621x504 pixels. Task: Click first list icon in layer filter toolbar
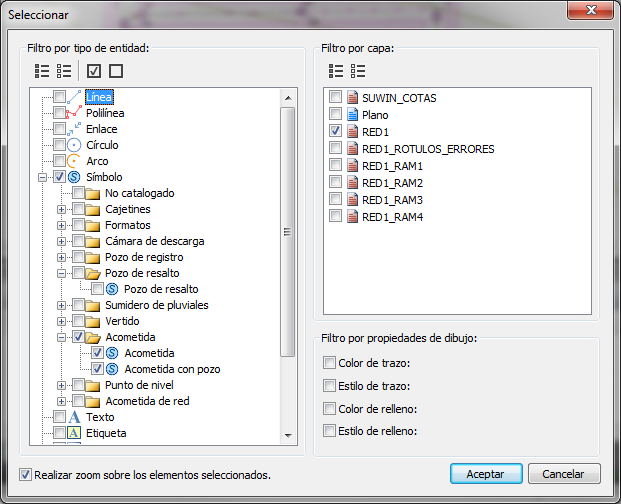pos(336,71)
